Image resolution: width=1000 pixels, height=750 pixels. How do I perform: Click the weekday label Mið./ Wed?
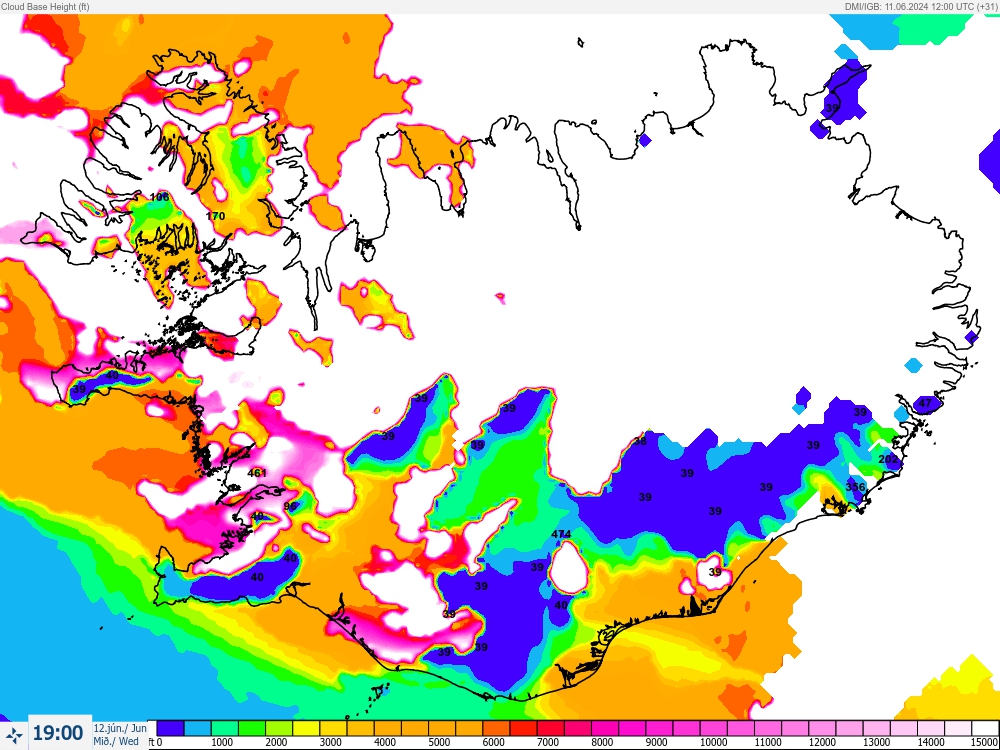pyautogui.click(x=116, y=741)
